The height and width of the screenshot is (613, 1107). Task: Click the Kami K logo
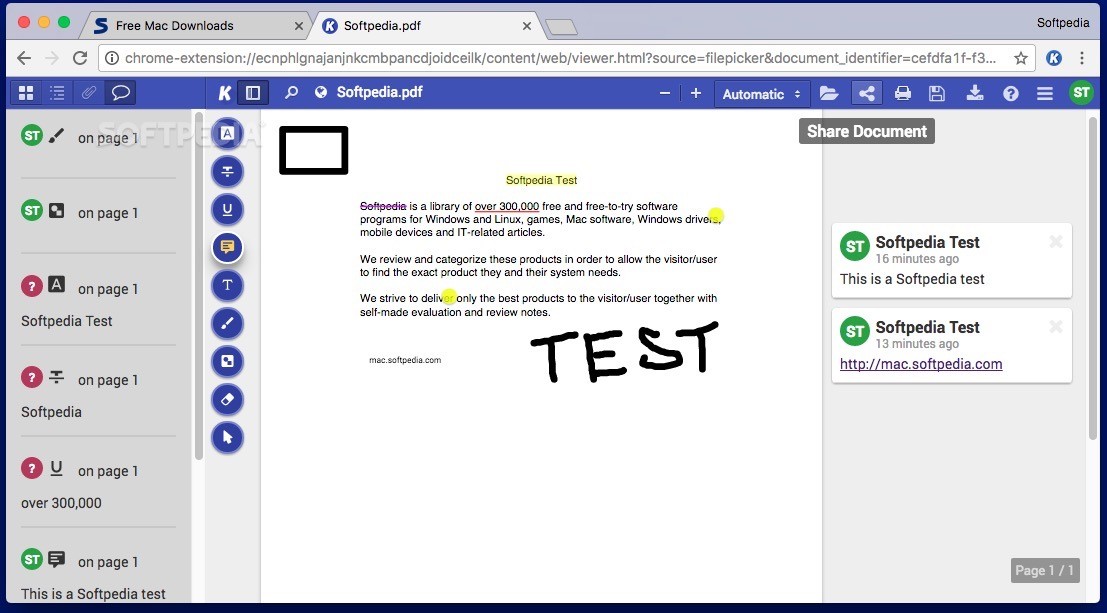[x=225, y=93]
